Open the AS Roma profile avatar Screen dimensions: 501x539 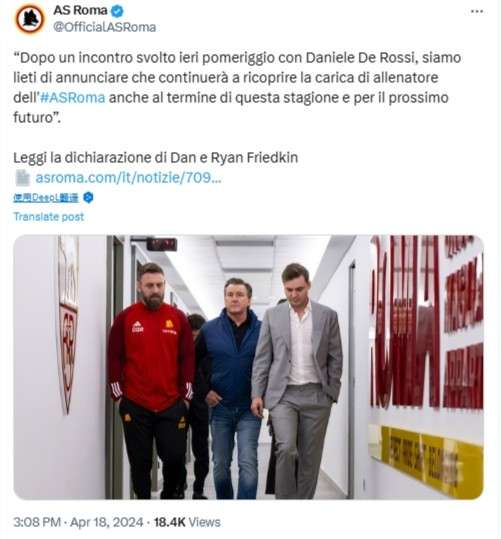pyautogui.click(x=30, y=19)
